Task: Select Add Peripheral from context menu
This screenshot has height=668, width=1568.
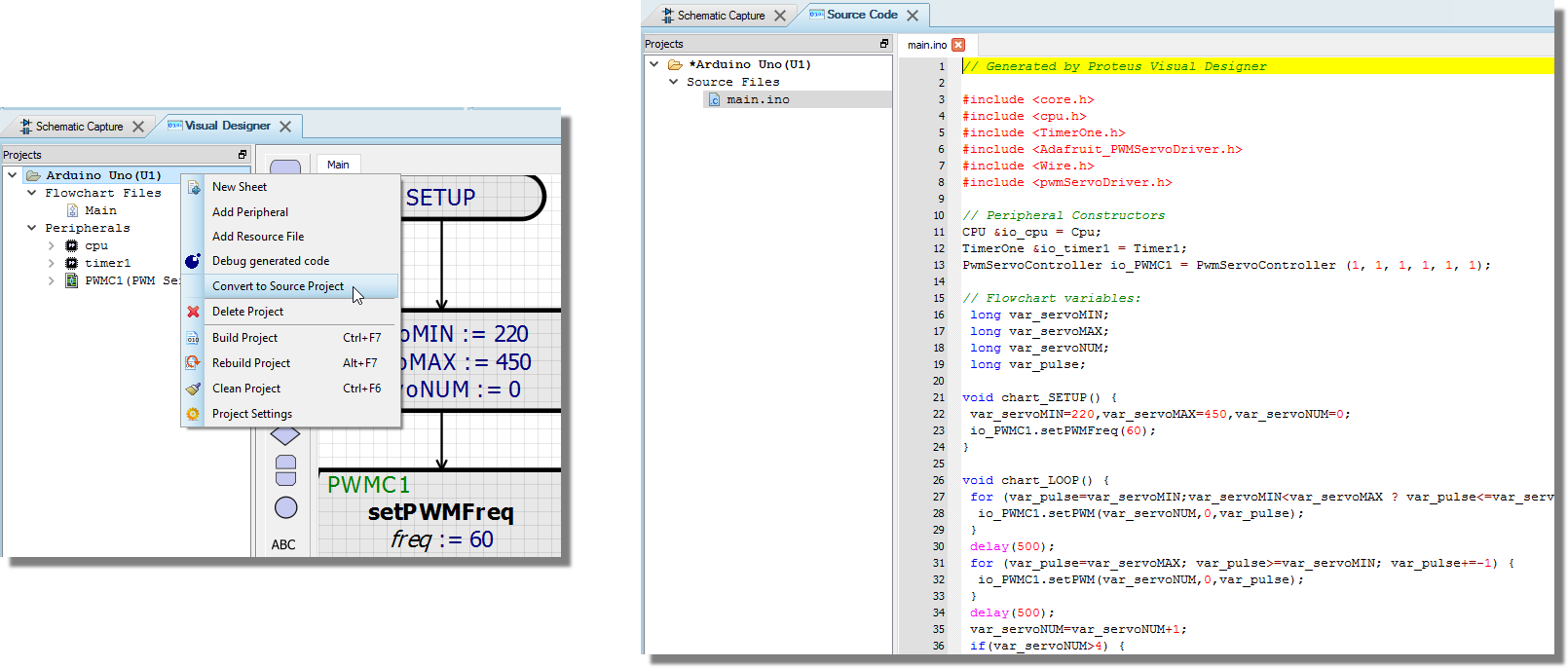Action: 250,212
